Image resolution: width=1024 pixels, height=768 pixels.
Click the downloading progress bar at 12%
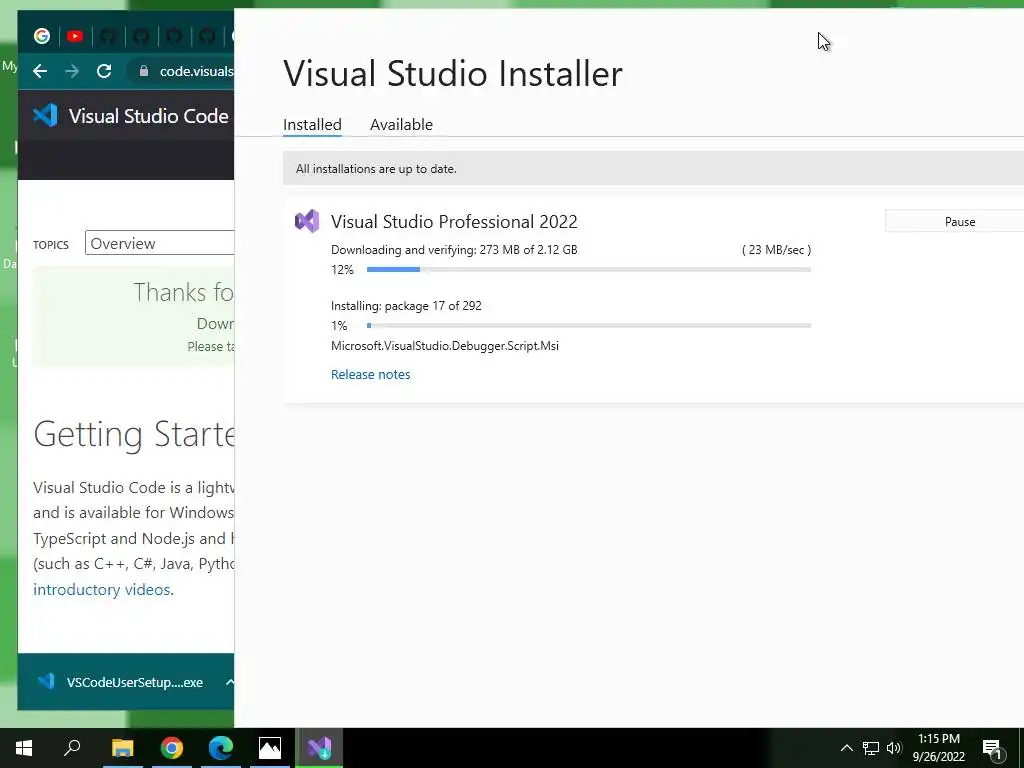[x=588, y=269]
